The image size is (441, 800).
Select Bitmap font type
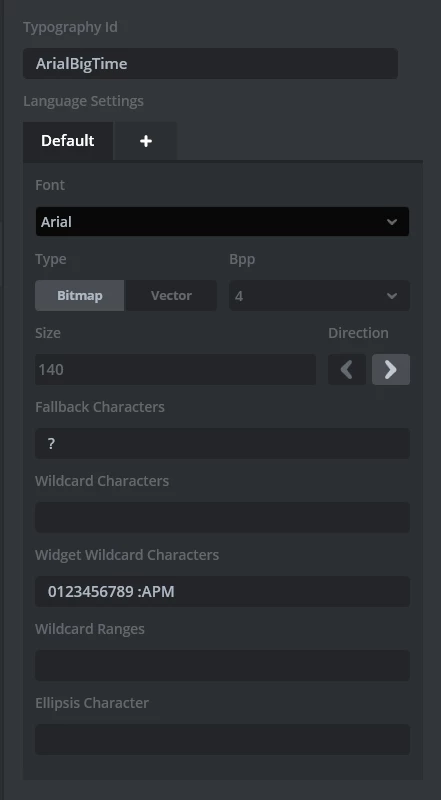(x=80, y=295)
